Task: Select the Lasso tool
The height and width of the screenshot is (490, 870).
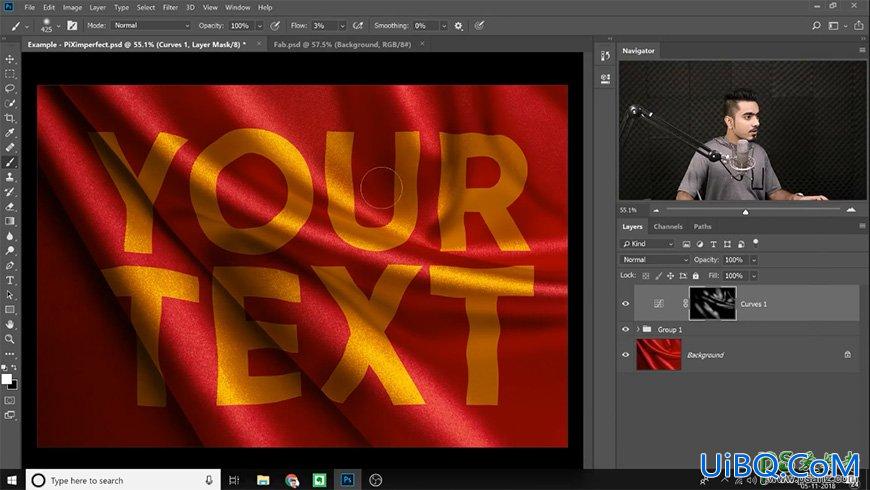Action: pyautogui.click(x=10, y=89)
